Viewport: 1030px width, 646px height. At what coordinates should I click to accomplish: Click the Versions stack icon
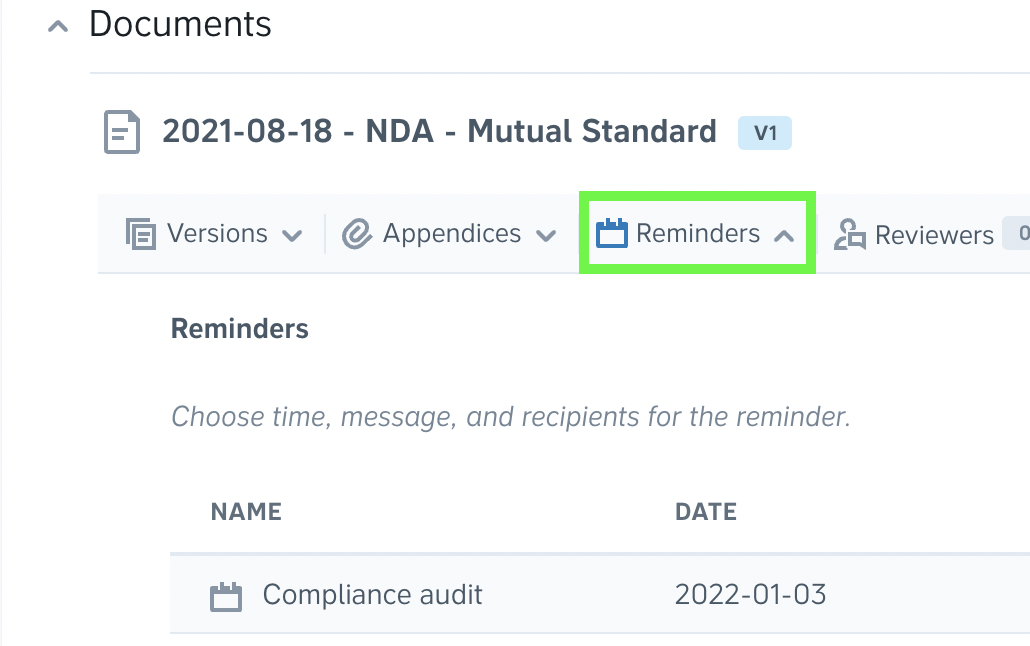(x=141, y=234)
